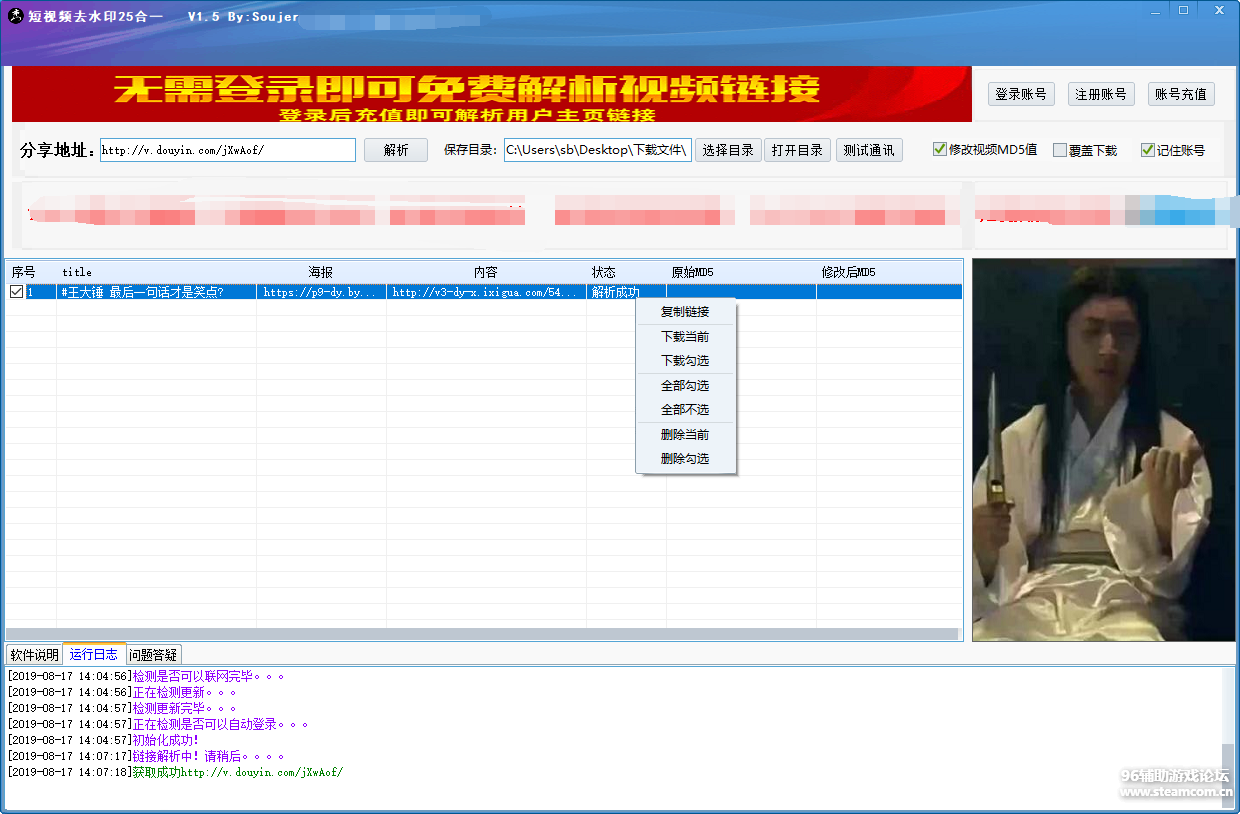Select 复制链接 from the context menu
This screenshot has width=1240, height=814.
[x=685, y=311]
